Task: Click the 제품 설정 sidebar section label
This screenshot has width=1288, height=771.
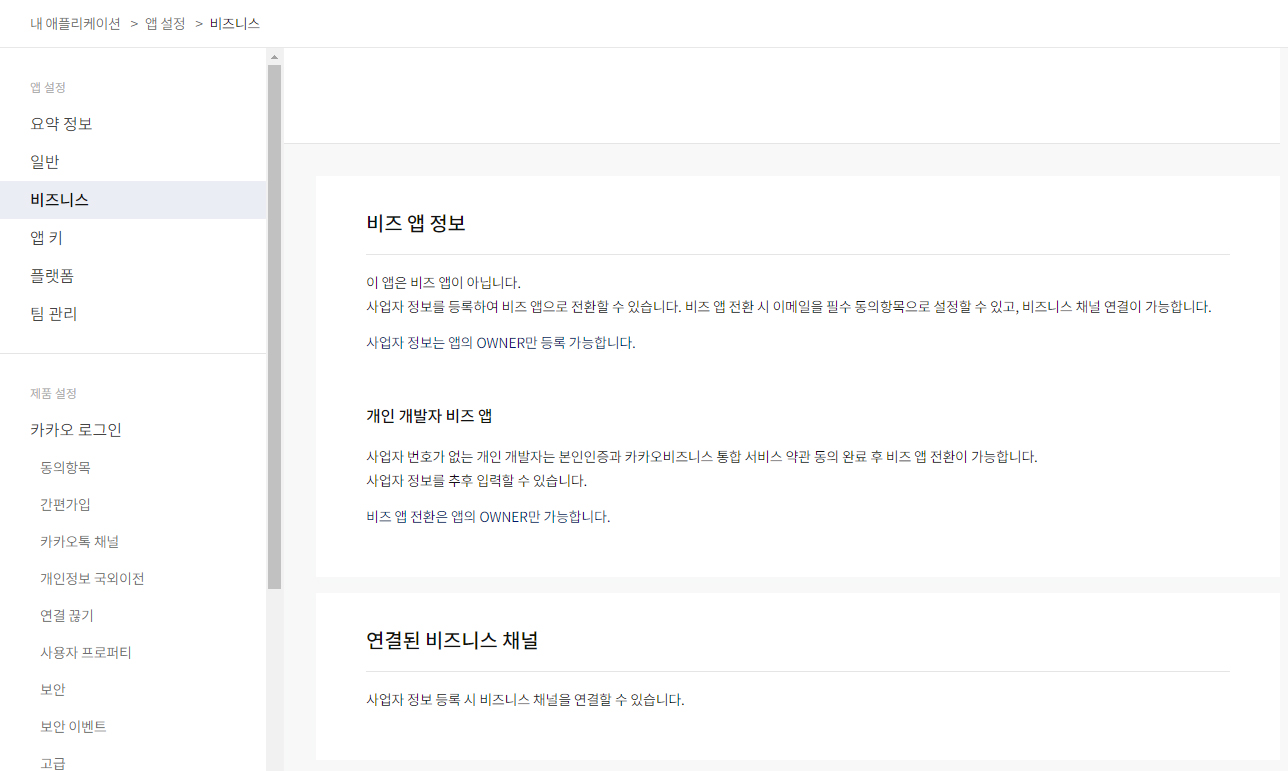Action: click(53, 394)
